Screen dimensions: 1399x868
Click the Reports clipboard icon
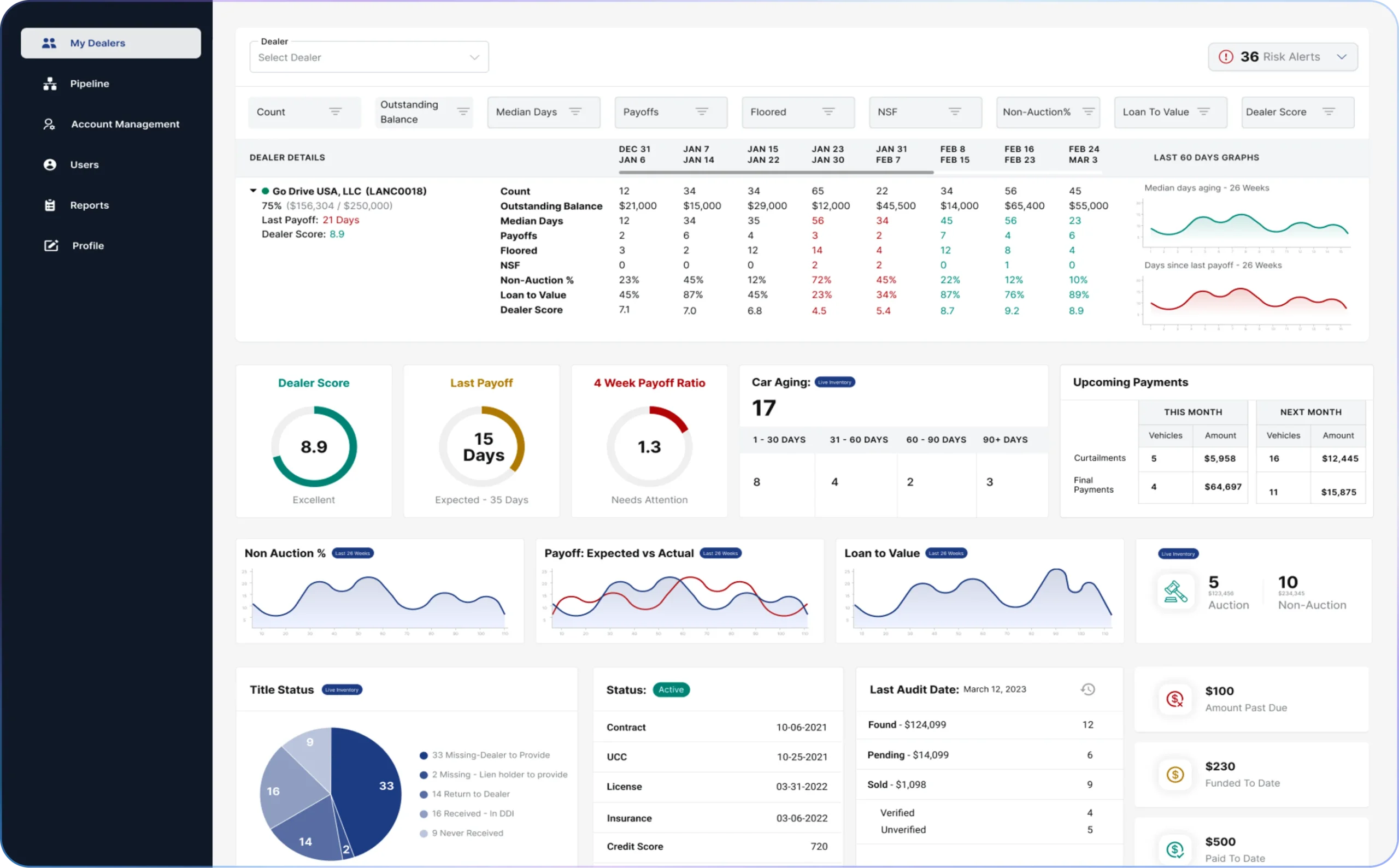pyautogui.click(x=50, y=205)
